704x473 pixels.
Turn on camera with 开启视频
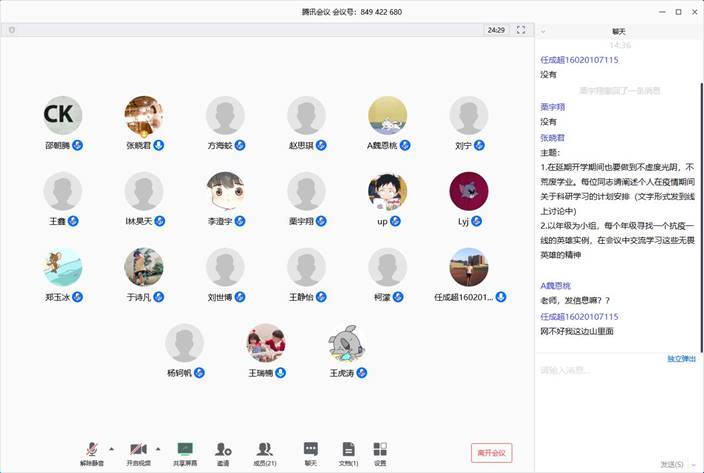(138, 451)
